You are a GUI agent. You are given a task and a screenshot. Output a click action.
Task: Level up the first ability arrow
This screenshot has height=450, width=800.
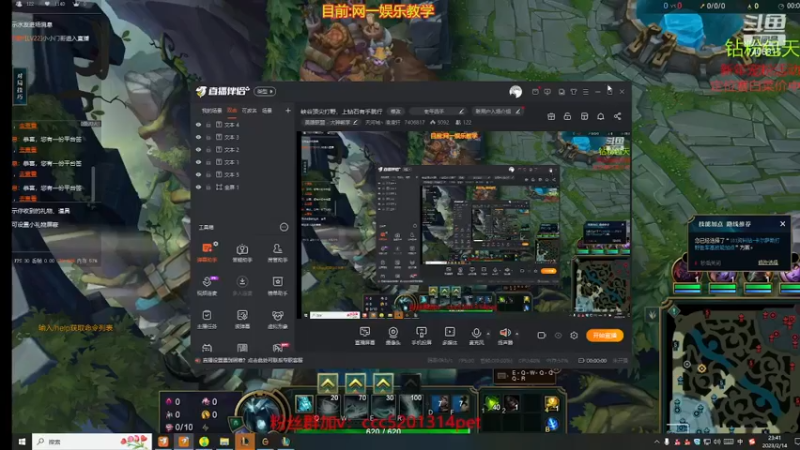pyautogui.click(x=328, y=383)
